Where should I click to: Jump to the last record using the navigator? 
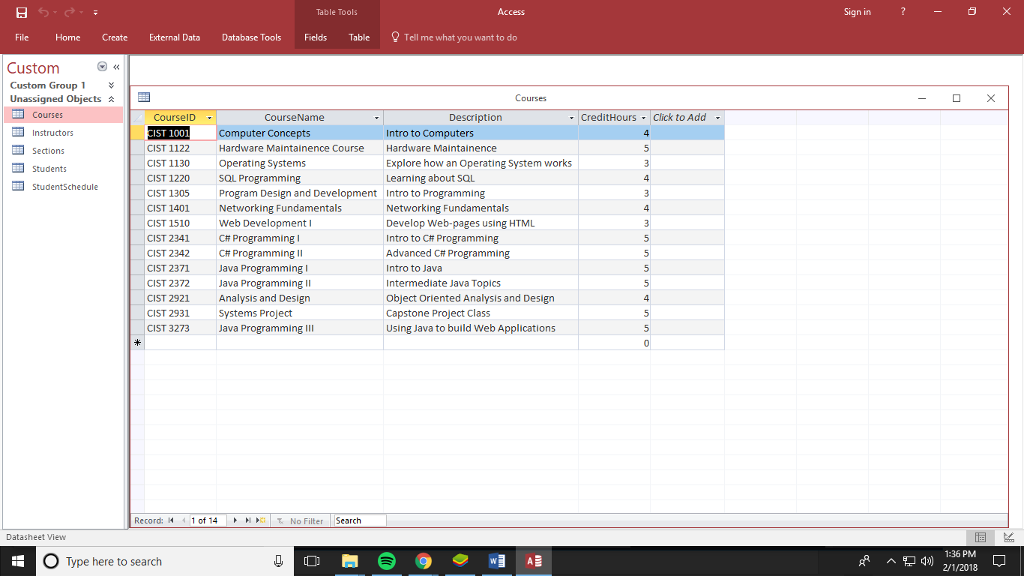click(247, 520)
